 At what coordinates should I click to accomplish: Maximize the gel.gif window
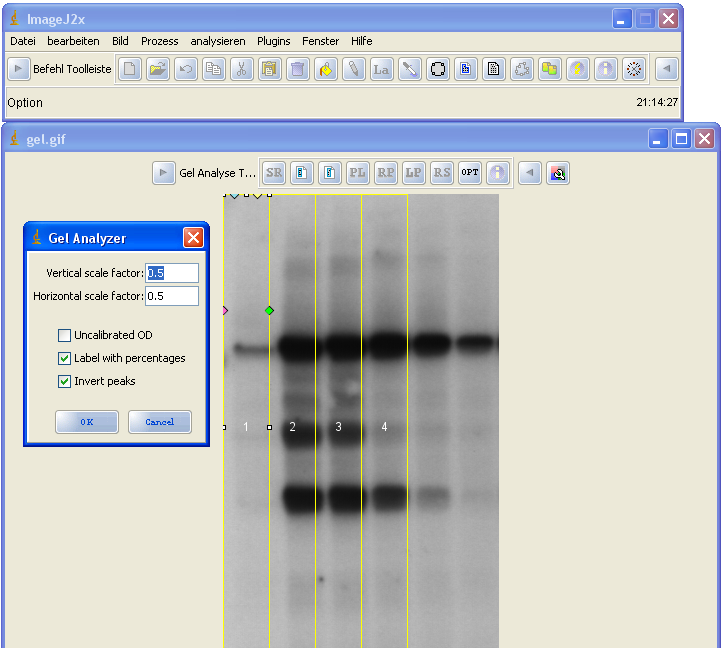(x=681, y=138)
